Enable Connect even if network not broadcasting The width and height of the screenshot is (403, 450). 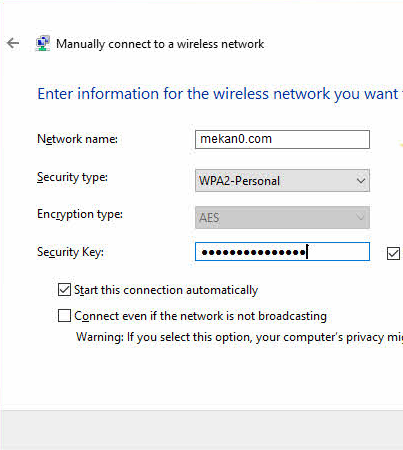64,316
